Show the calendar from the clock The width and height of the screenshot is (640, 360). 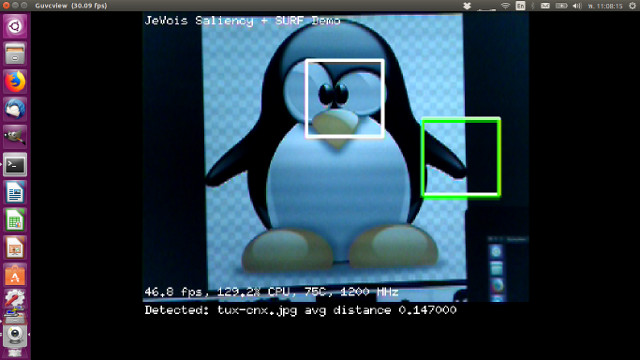pos(605,6)
